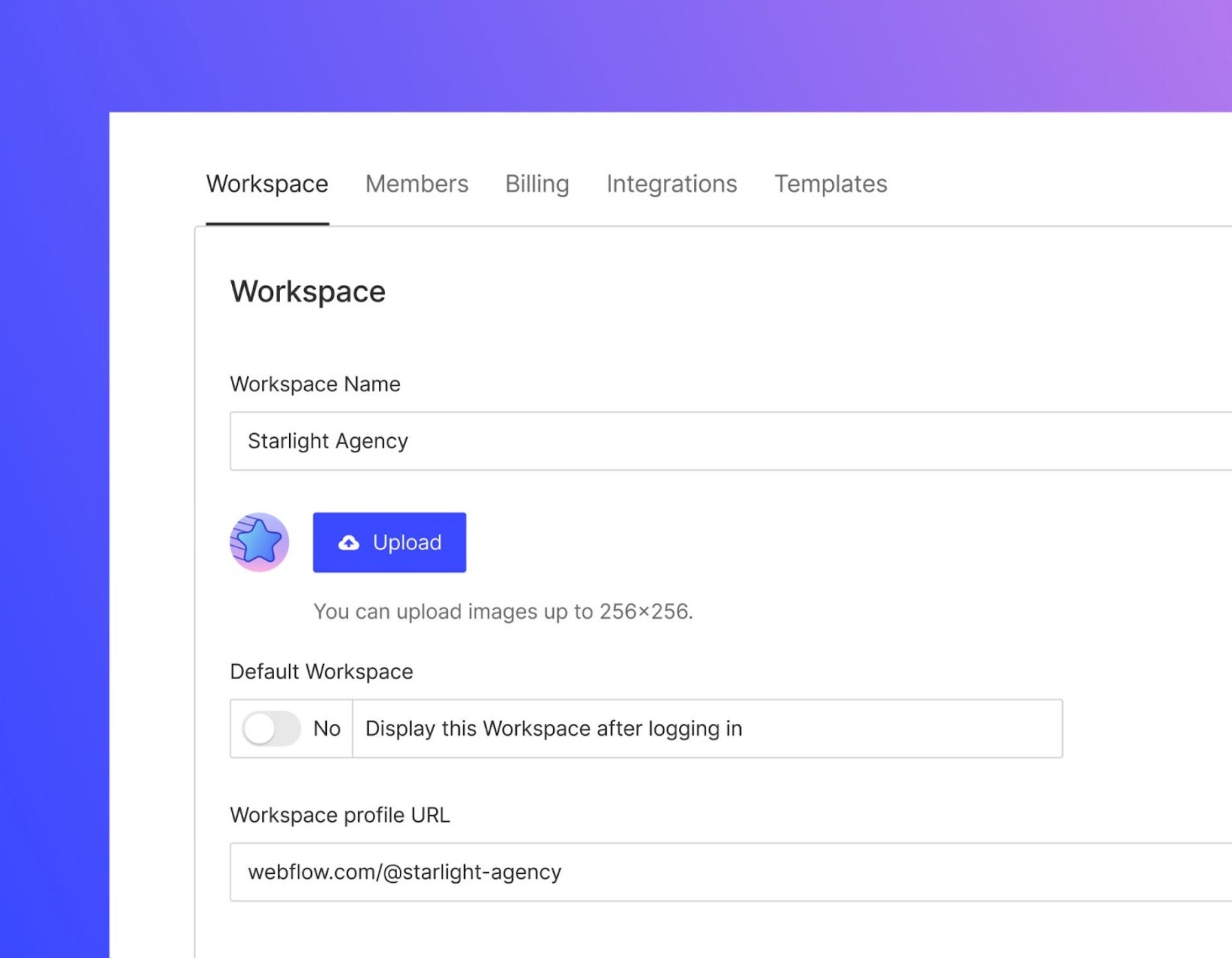Click 'Starlight Agency' text in name field
Screen dimensions: 1232x958
click(328, 441)
